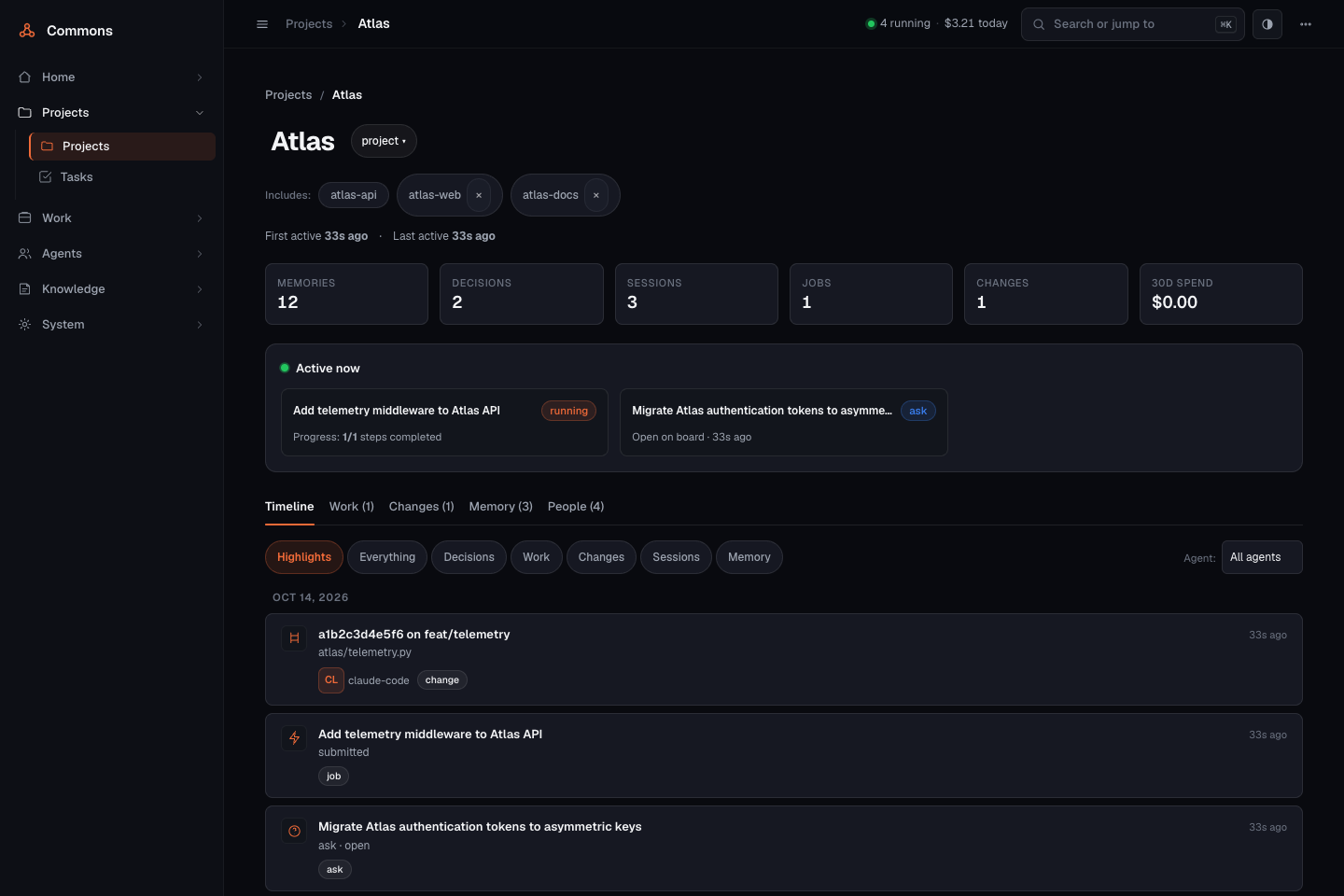
Task: Click the Work sidebar icon
Action: point(25,218)
